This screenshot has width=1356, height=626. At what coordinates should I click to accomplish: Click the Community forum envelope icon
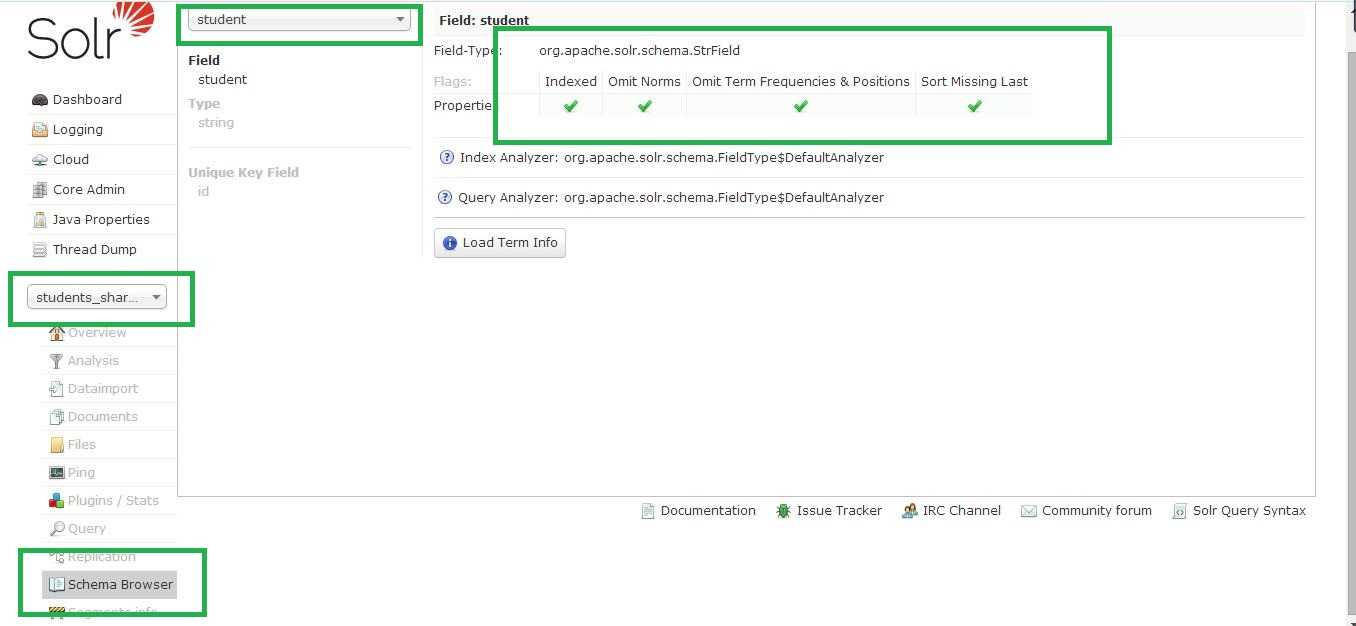click(1029, 511)
